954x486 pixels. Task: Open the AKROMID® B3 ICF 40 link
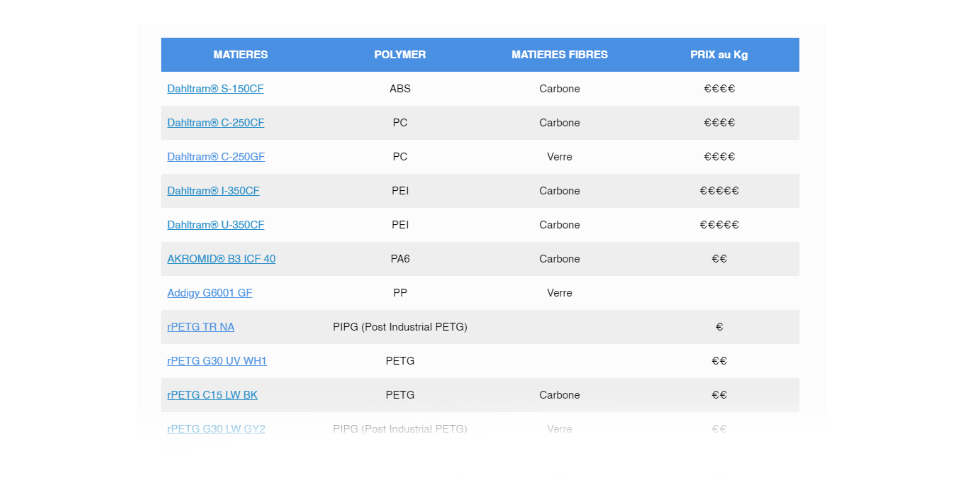[x=221, y=259]
